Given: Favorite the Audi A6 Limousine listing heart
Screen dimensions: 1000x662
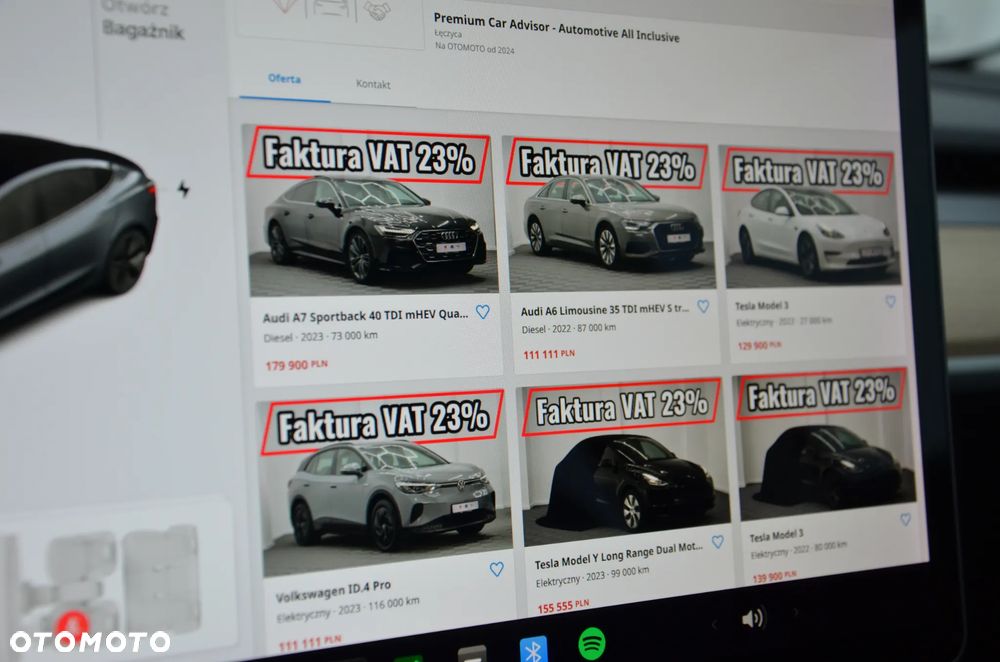Looking at the screenshot, I should coord(703,306).
